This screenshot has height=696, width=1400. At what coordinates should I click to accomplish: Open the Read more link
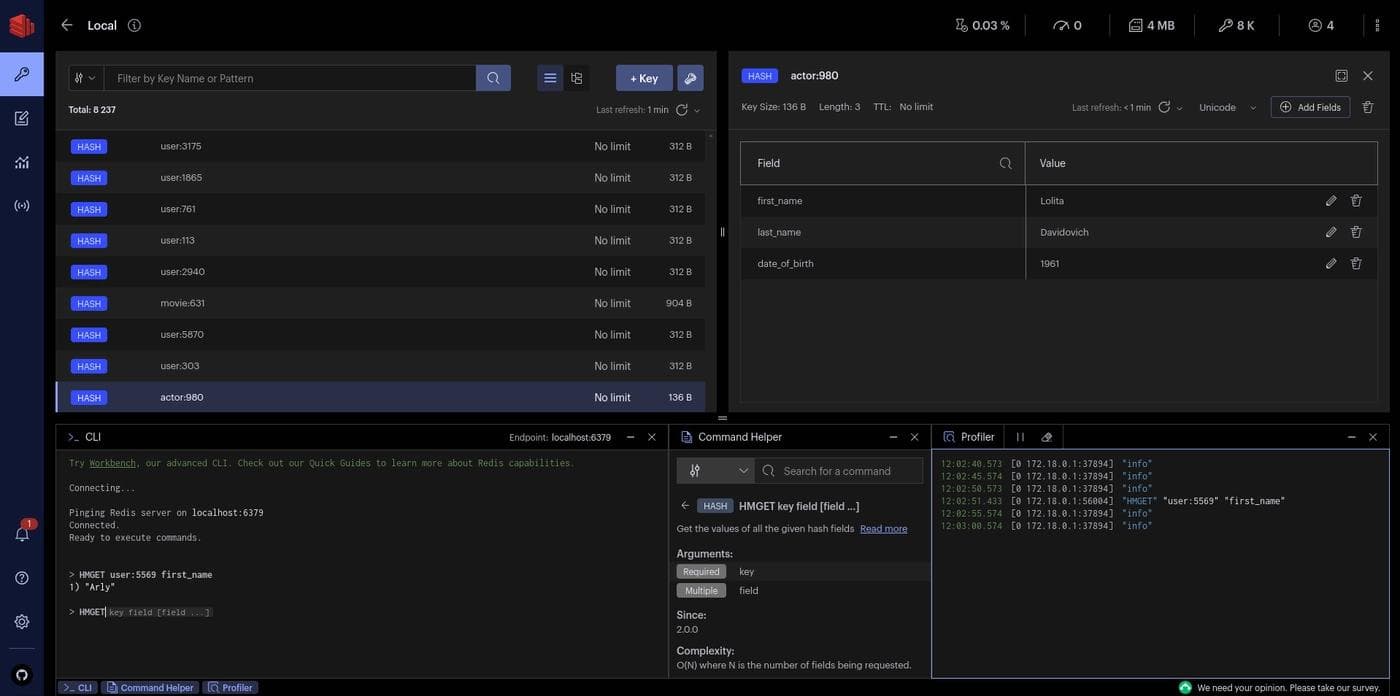[883, 529]
